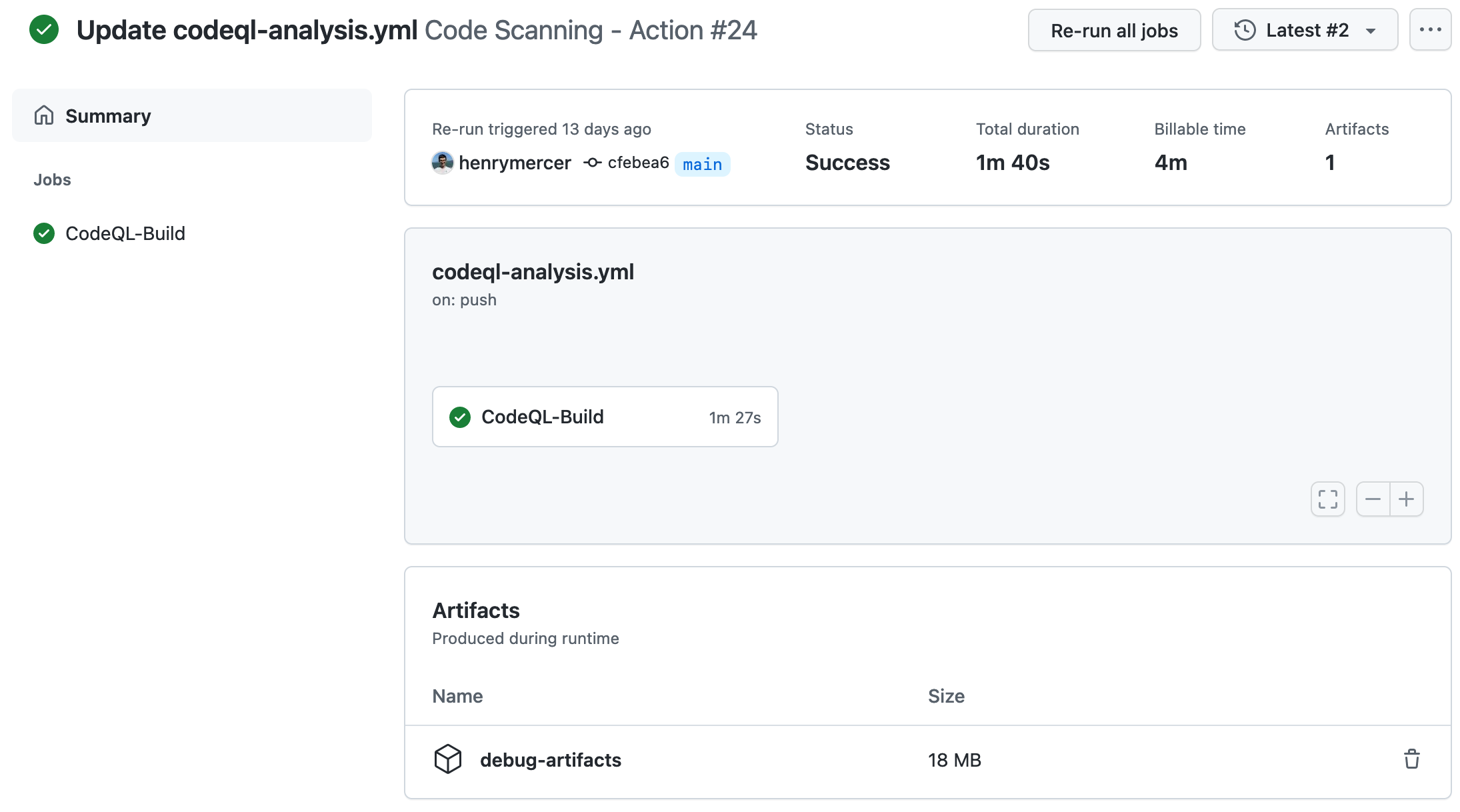Download the debug-artifacts artifact
Viewport: 1460px width, 812px height.
[x=551, y=760]
